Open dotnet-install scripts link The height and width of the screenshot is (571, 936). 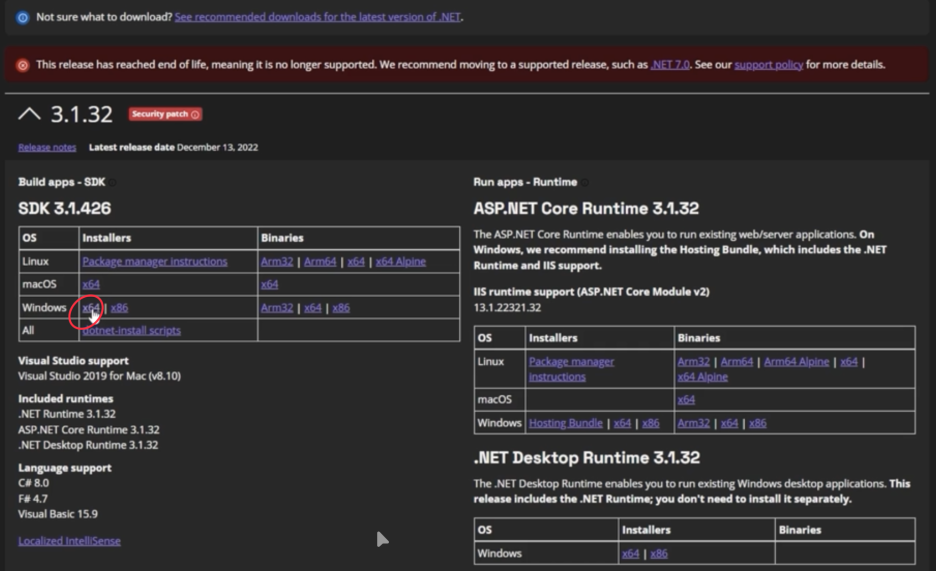(x=131, y=331)
